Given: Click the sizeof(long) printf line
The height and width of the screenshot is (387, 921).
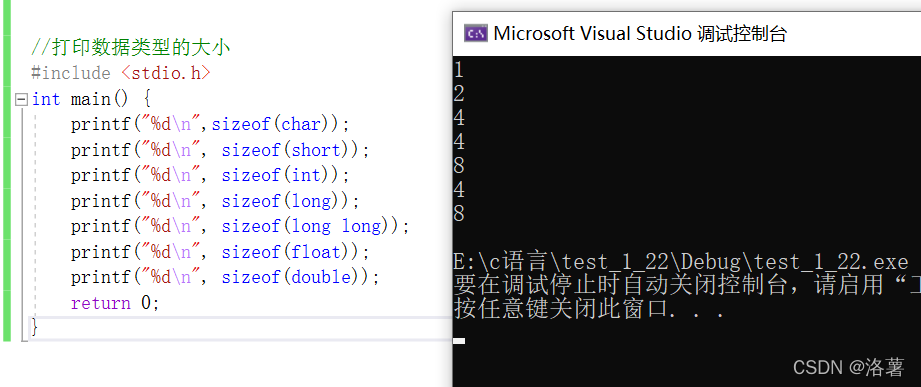Looking at the screenshot, I should (x=215, y=201).
